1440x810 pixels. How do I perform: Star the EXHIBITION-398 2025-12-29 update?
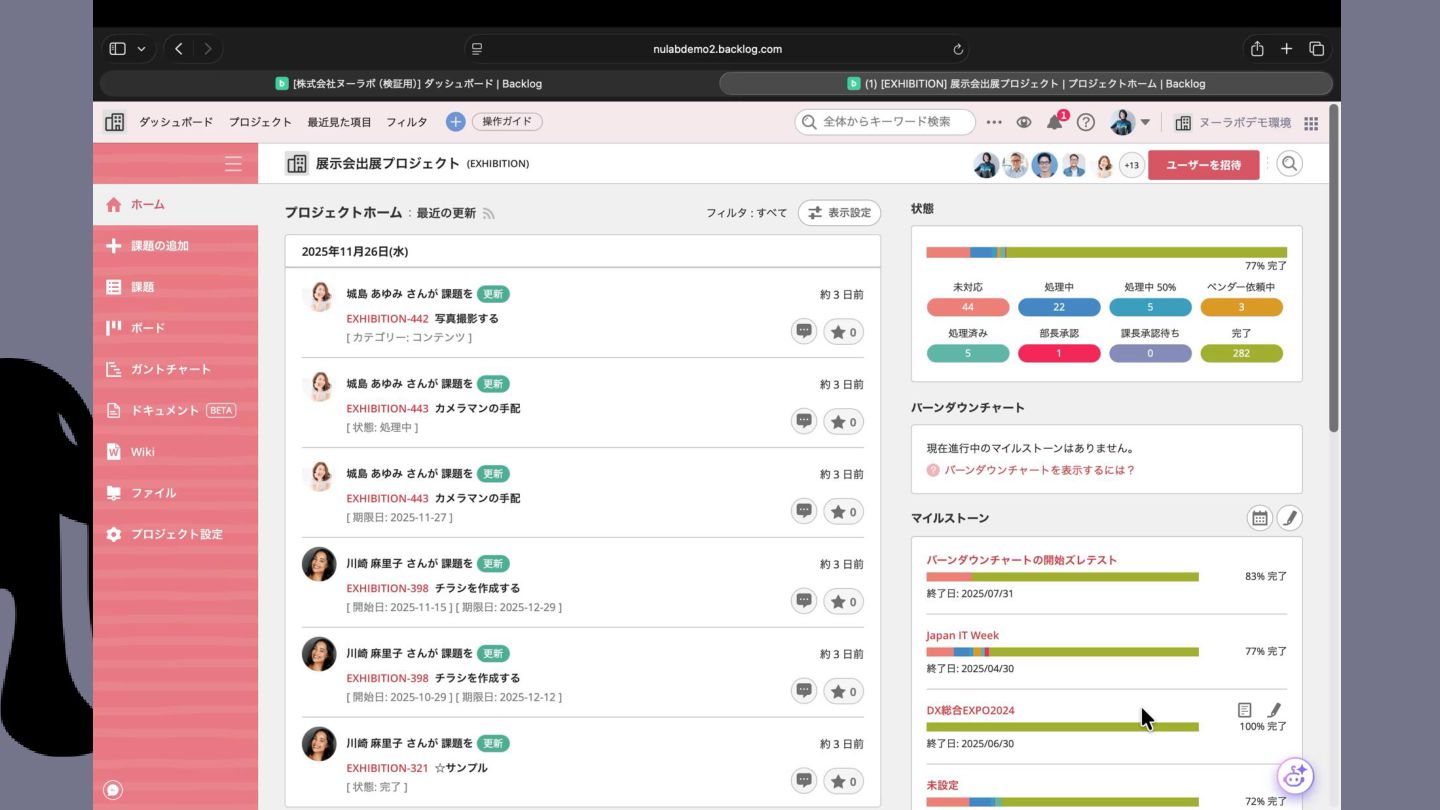pyautogui.click(x=843, y=602)
